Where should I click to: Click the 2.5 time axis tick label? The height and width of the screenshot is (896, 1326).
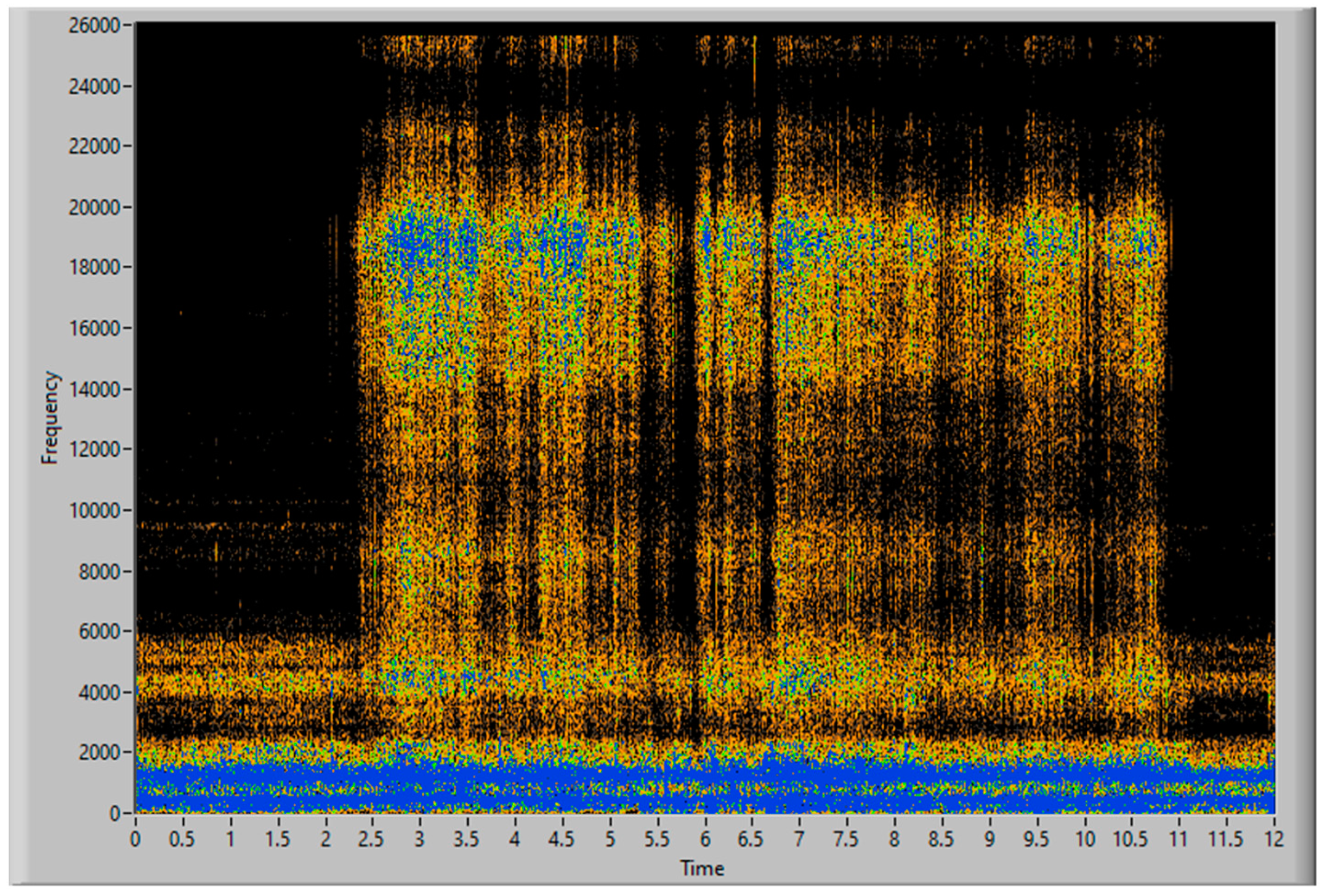click(372, 839)
